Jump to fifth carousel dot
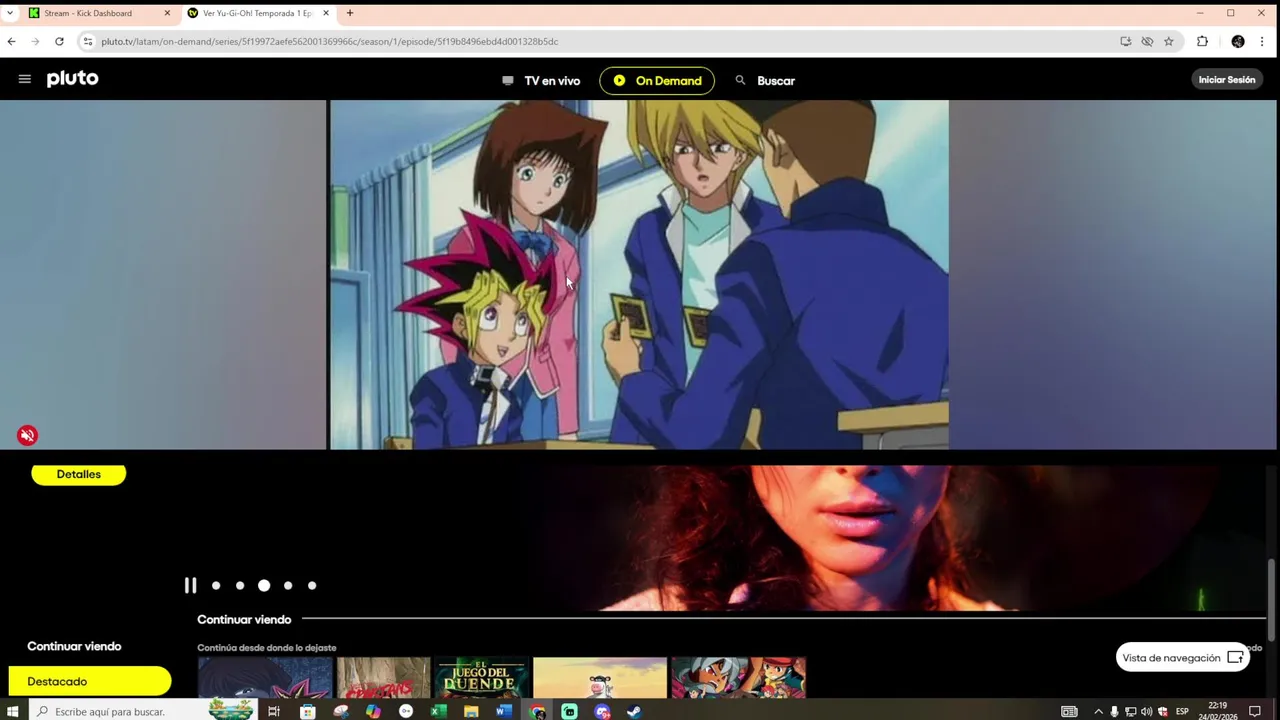Screen dimensions: 1280x720 tap(312, 586)
